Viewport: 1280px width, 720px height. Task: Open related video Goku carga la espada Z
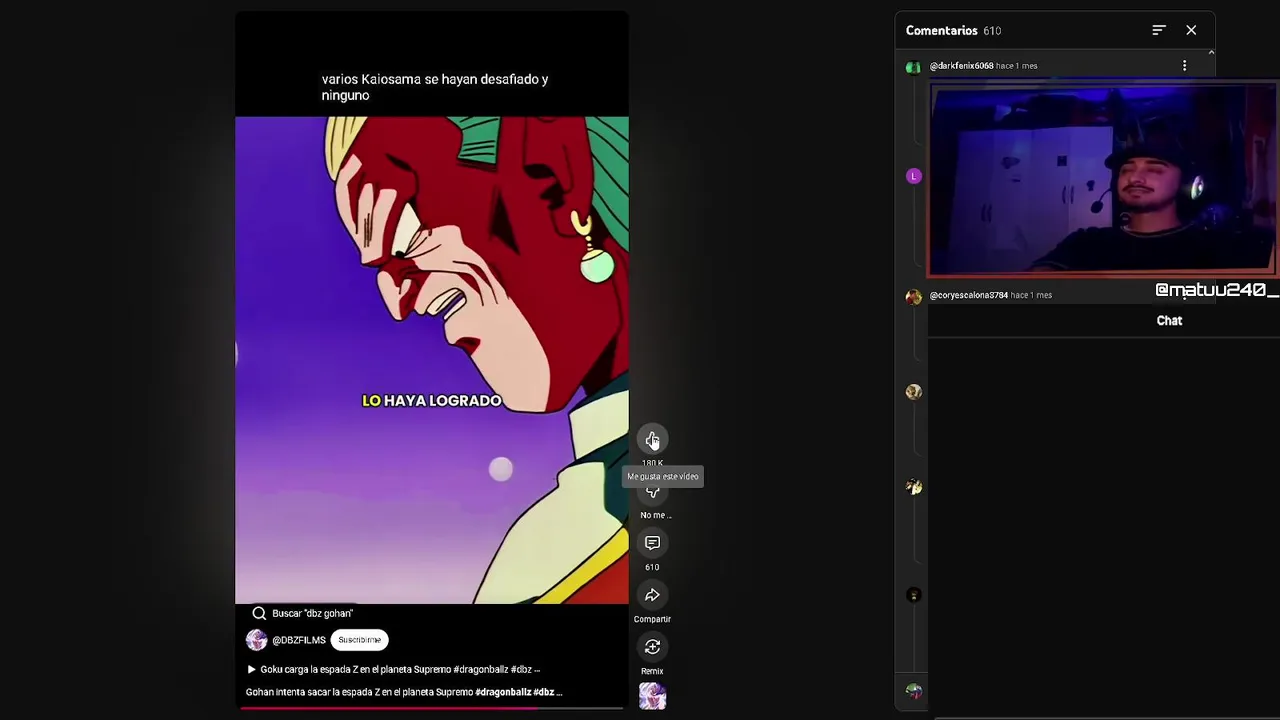393,669
